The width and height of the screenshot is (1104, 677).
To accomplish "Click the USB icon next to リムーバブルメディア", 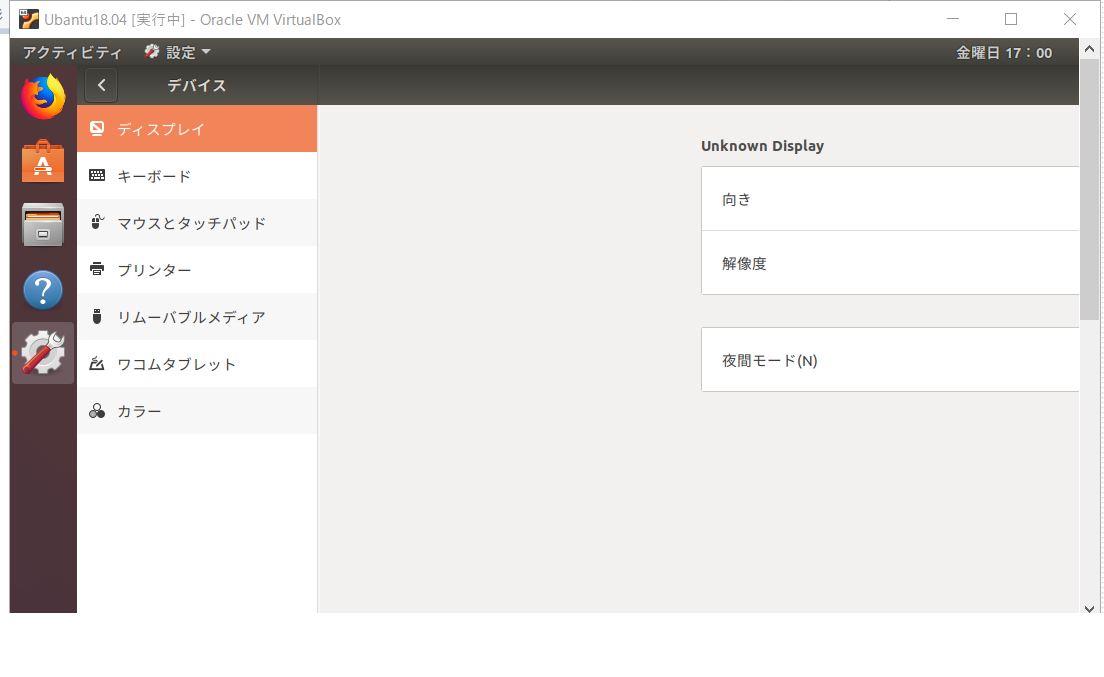I will (x=97, y=316).
